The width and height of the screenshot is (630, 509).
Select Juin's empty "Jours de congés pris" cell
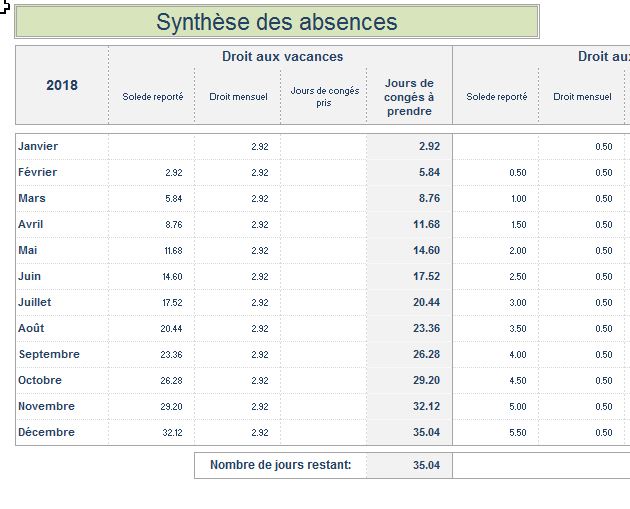click(323, 276)
